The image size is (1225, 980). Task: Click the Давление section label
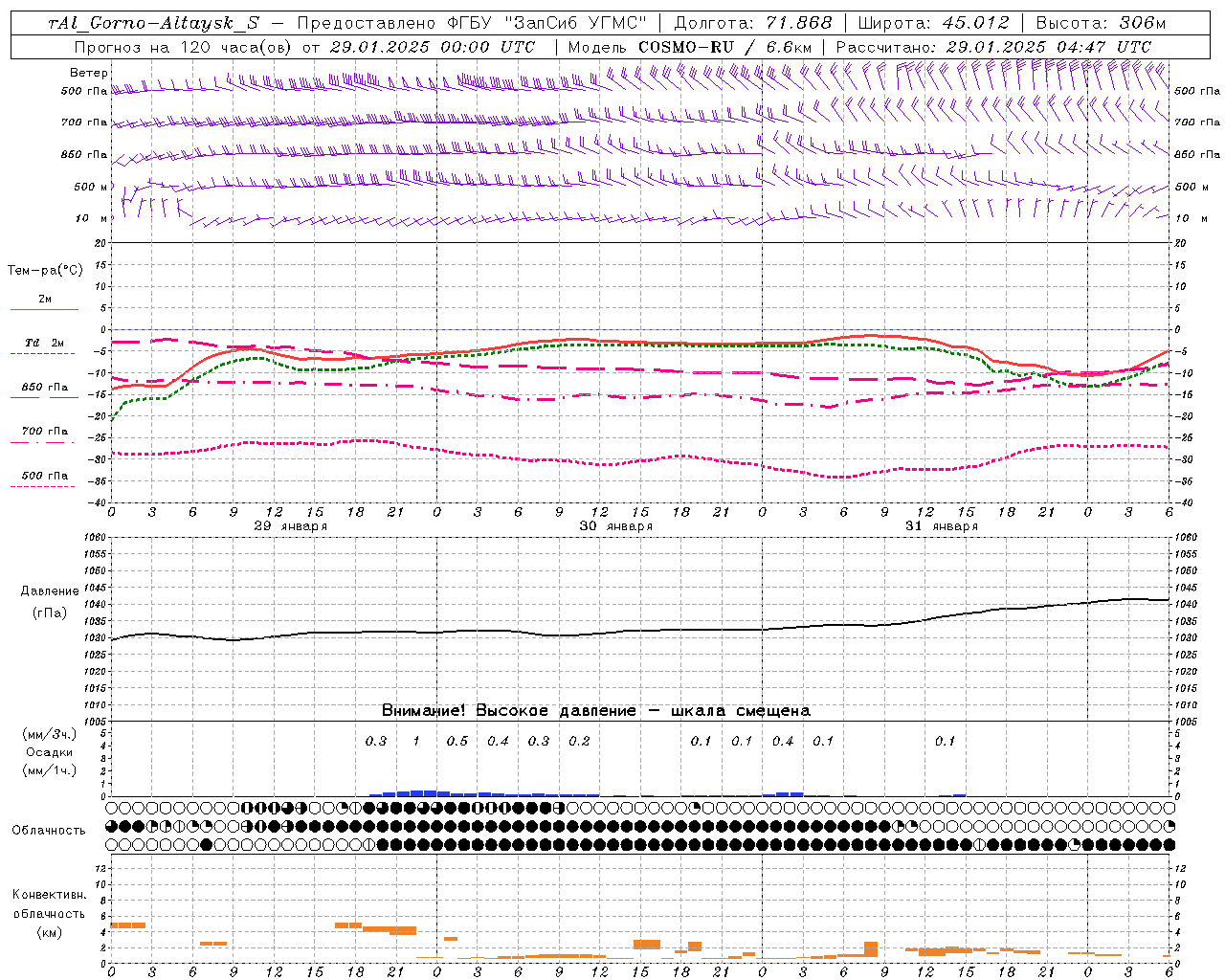tap(50, 591)
